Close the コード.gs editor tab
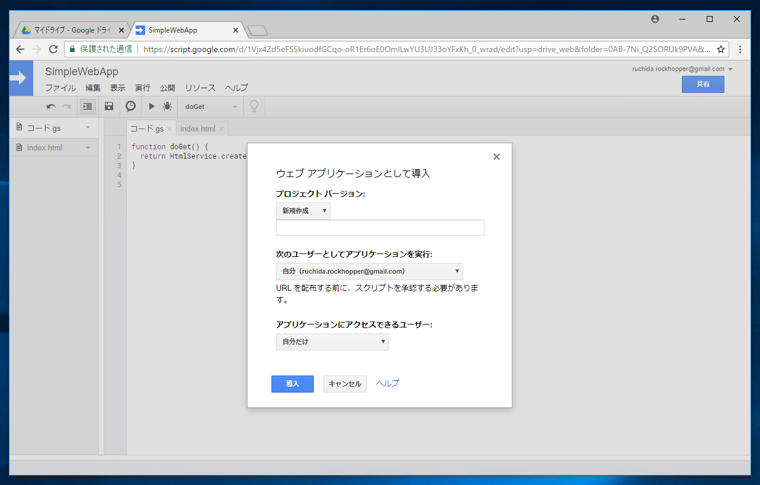Screen dimensions: 760x485 tap(169, 129)
